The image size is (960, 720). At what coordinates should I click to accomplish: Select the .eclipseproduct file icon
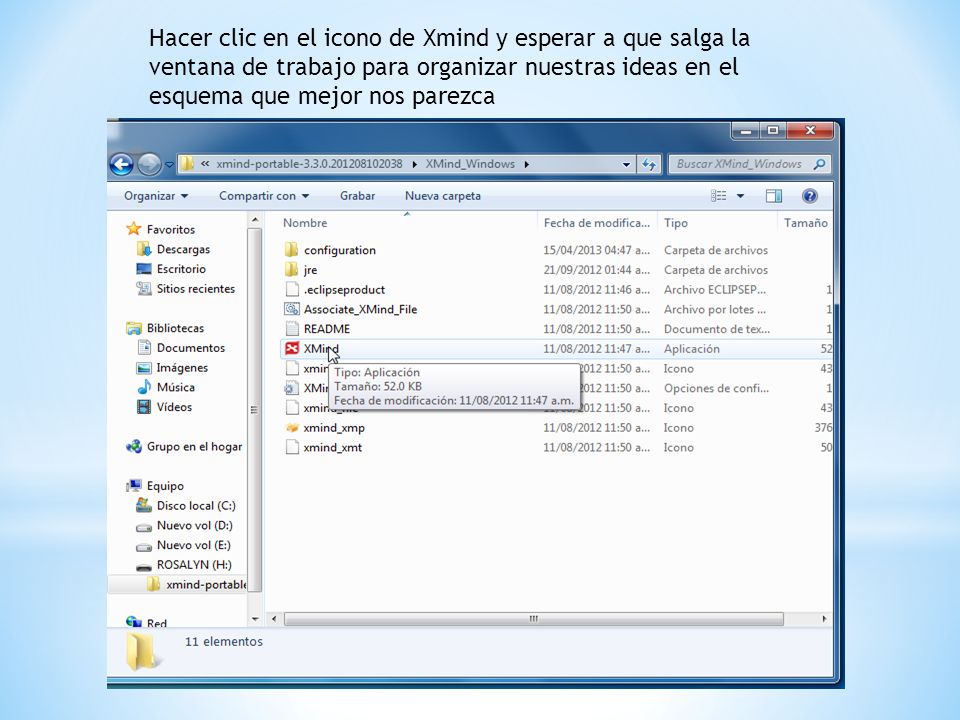tap(292, 290)
